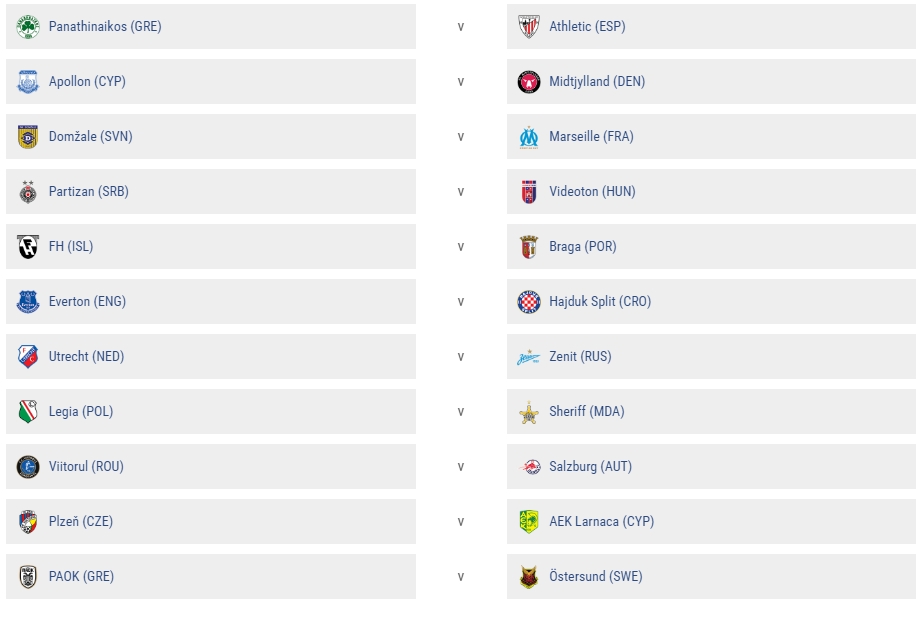Click the Östersund club crest icon
Image resolution: width=917 pixels, height=622 pixels.
529,577
